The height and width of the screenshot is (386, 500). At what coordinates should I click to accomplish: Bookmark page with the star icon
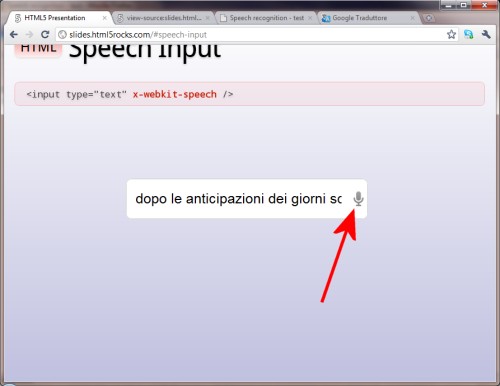click(451, 34)
